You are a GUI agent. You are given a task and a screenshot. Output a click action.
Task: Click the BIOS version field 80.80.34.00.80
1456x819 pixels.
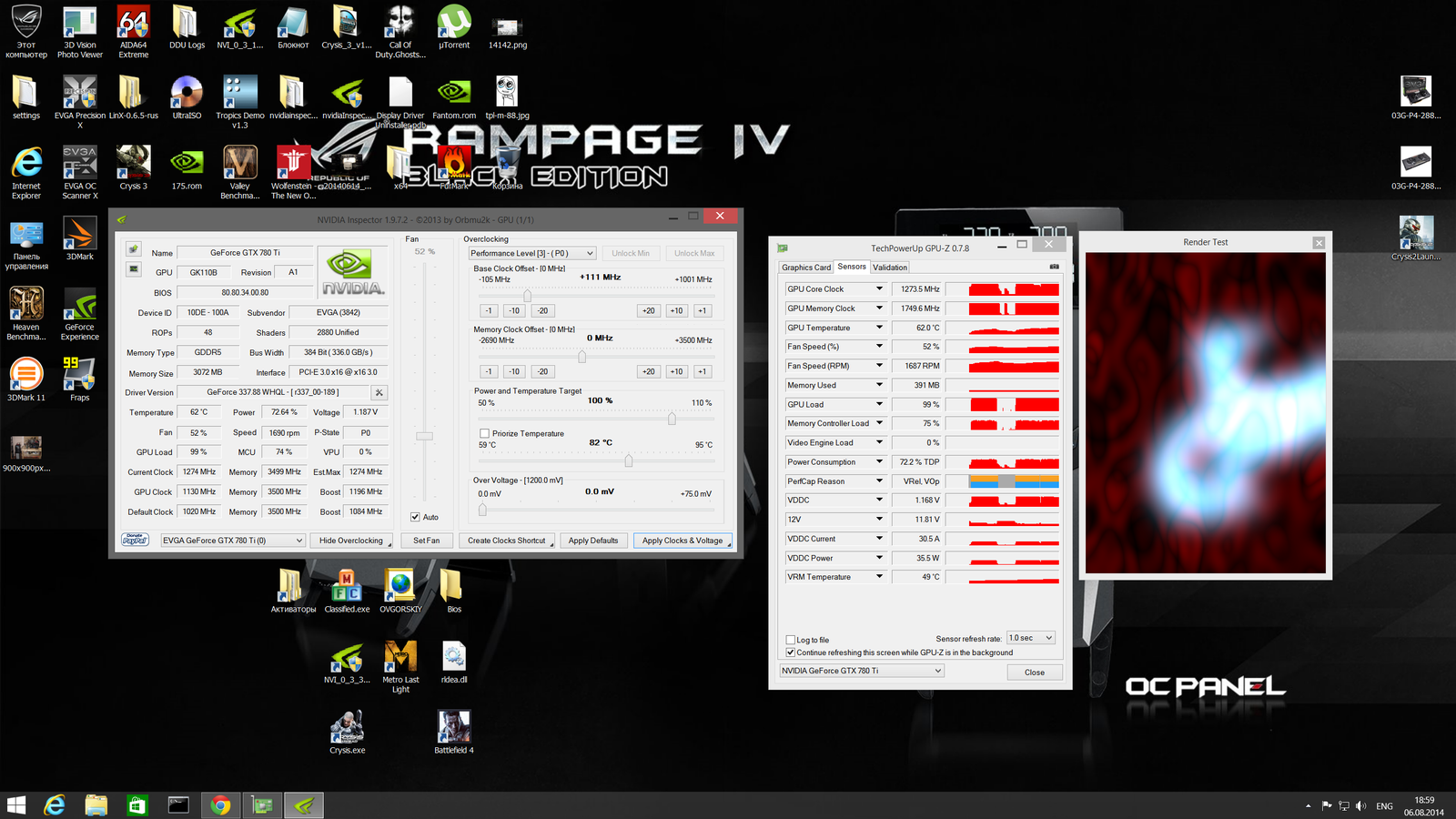[x=245, y=292]
